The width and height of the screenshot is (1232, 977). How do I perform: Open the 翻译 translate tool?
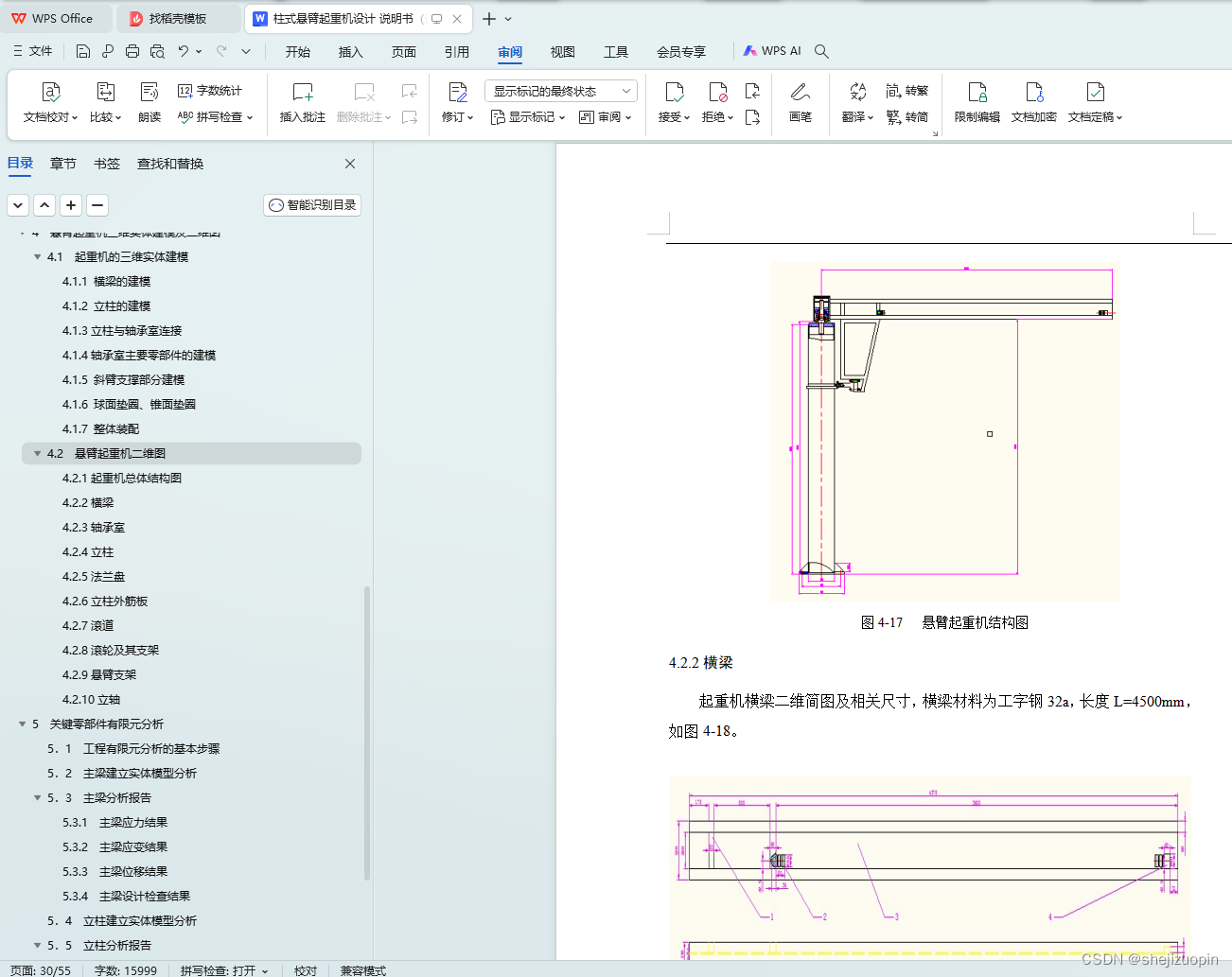pyautogui.click(x=857, y=103)
